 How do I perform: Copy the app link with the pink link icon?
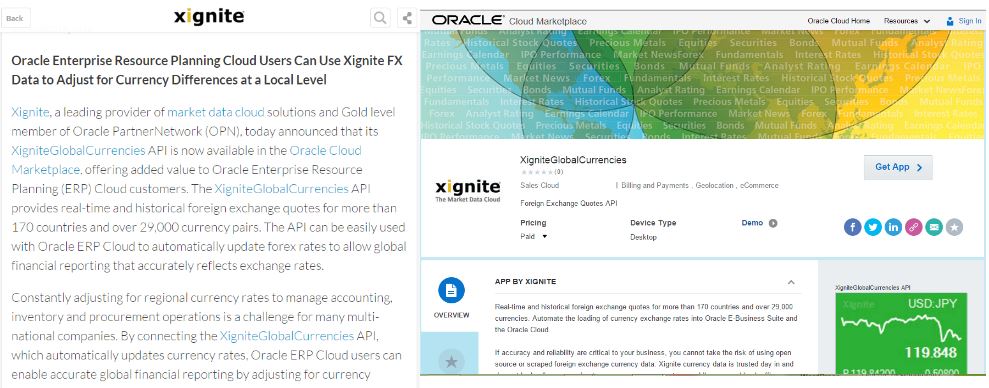[913, 227]
